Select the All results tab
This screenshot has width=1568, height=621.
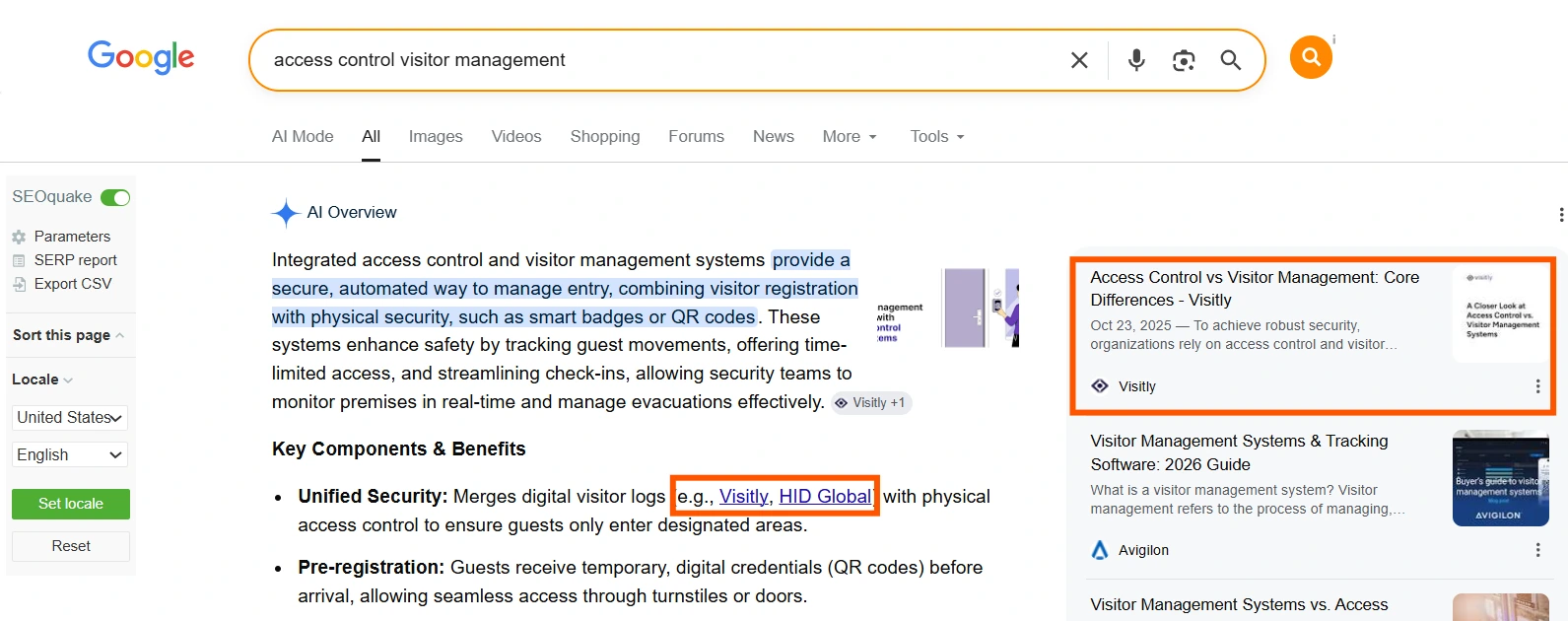371,137
